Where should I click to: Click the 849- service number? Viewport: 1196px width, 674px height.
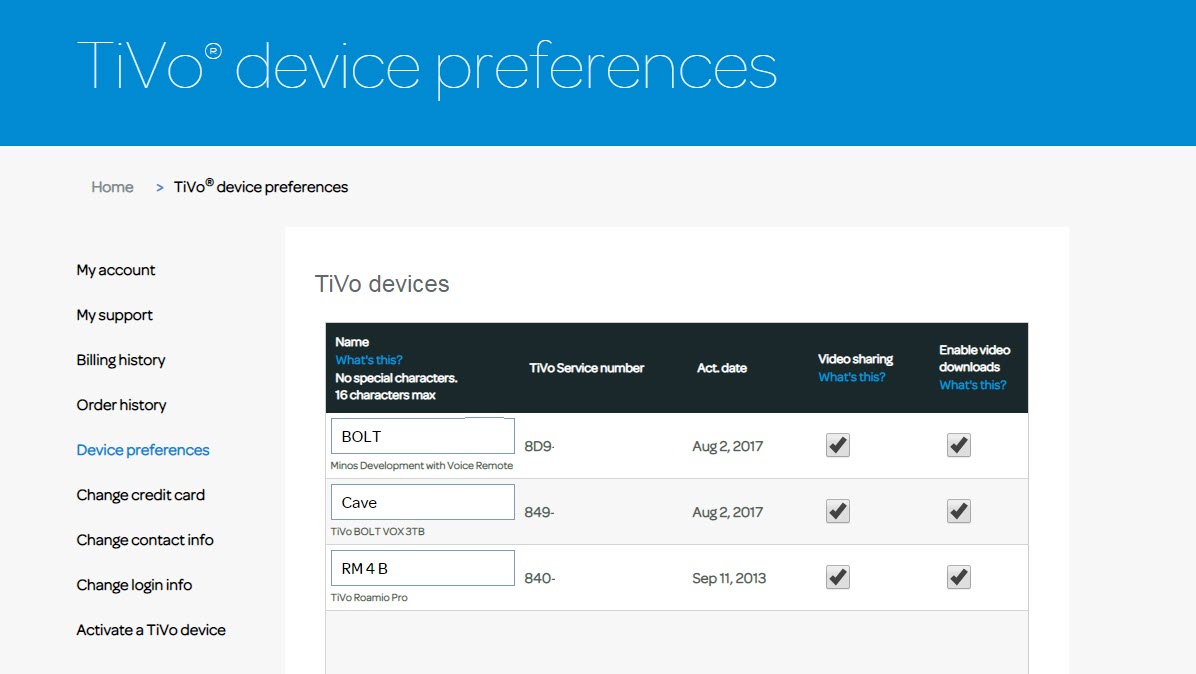point(539,512)
